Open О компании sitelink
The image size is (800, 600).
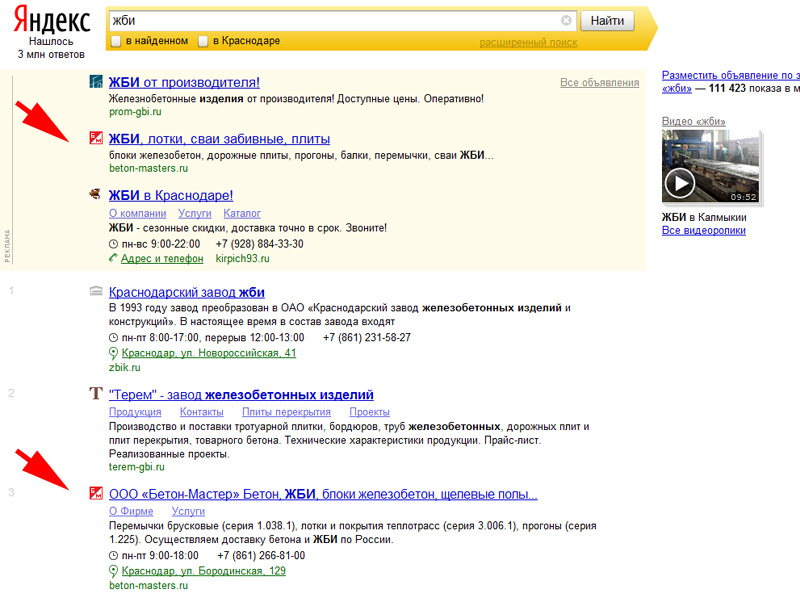pyautogui.click(x=137, y=213)
